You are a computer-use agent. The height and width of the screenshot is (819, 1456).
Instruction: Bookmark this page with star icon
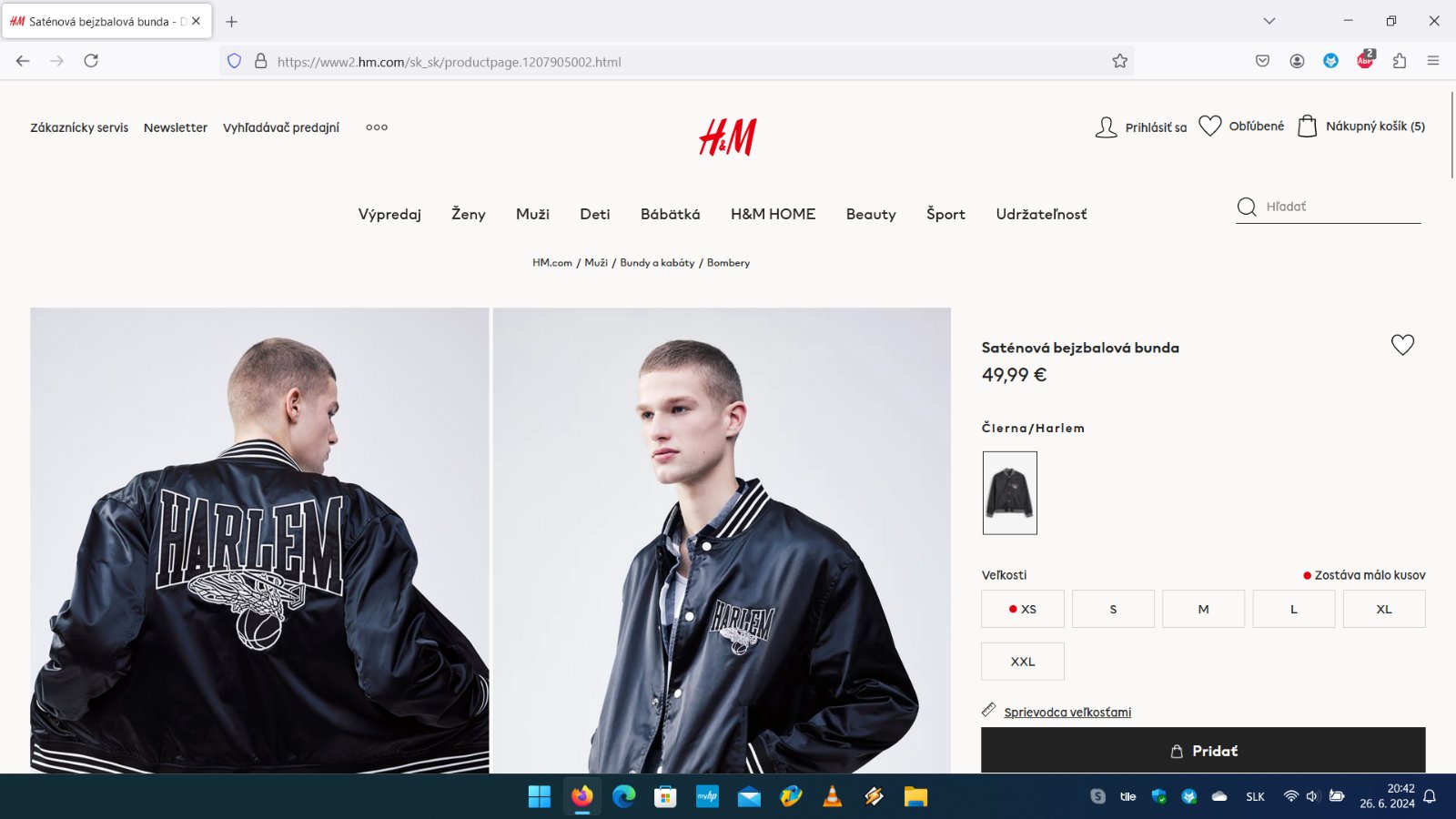click(x=1119, y=61)
